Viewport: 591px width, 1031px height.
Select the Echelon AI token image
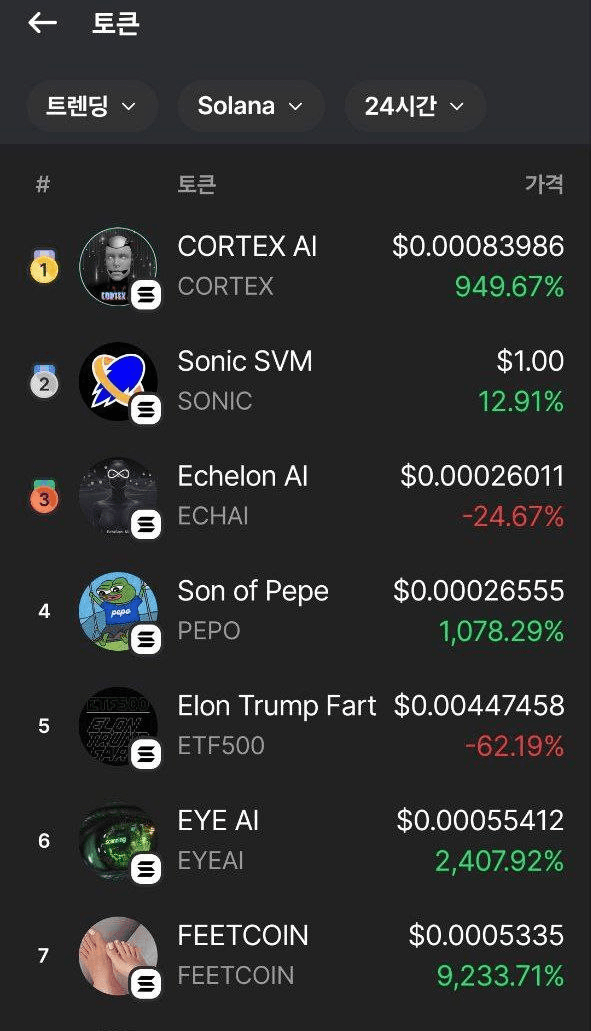118,496
